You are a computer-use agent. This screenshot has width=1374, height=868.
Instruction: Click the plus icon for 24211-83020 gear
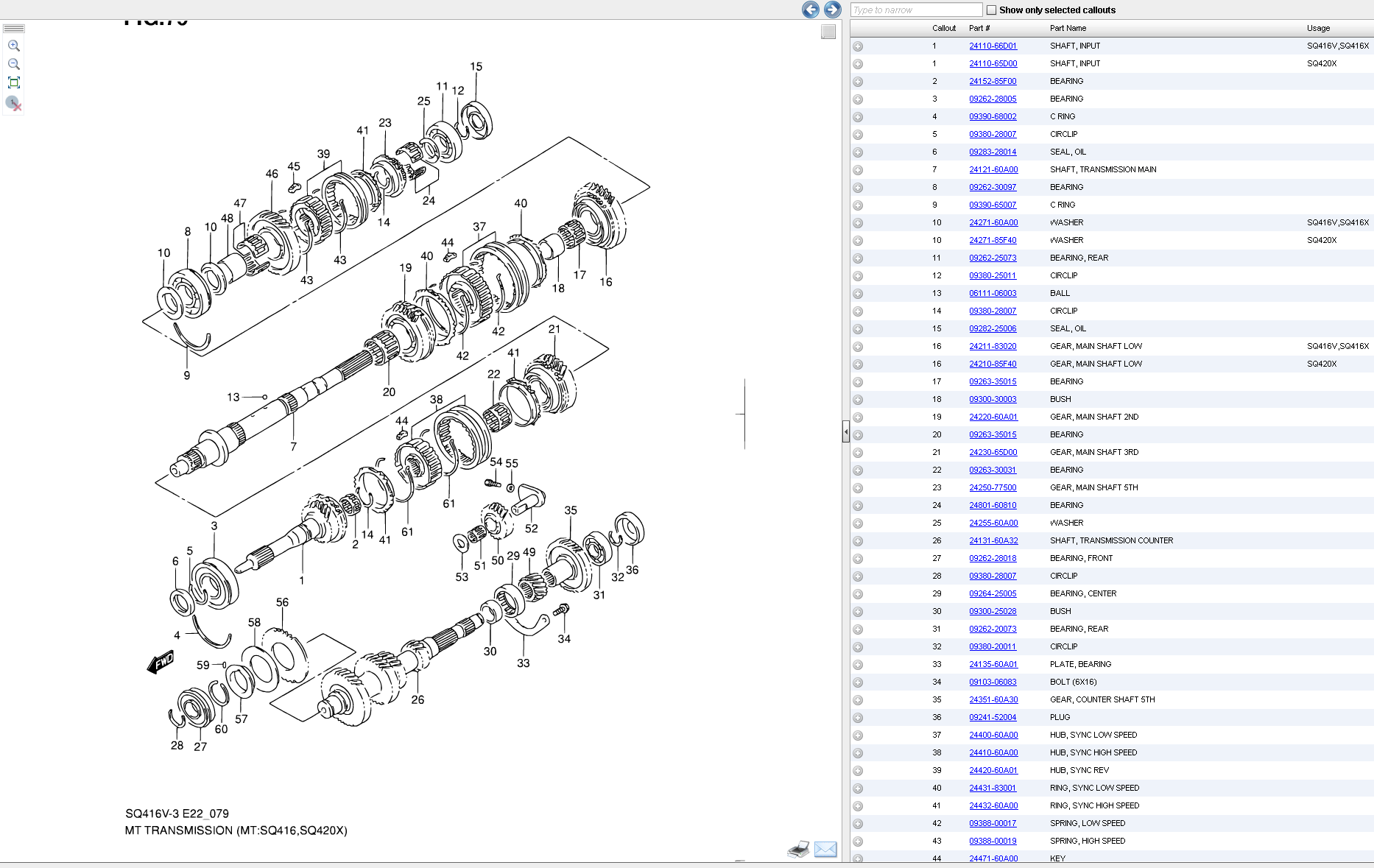click(858, 347)
